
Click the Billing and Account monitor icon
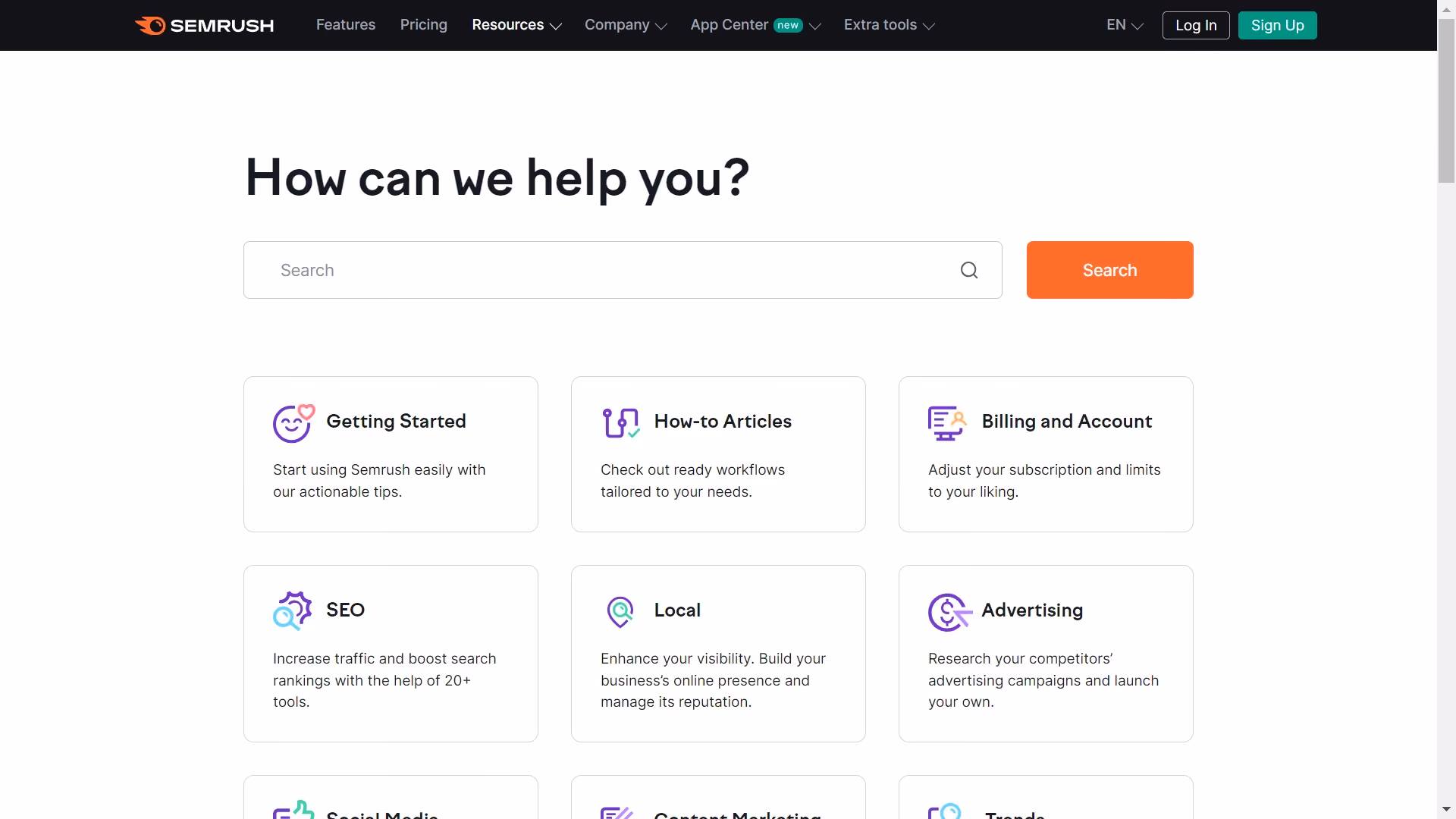point(948,423)
